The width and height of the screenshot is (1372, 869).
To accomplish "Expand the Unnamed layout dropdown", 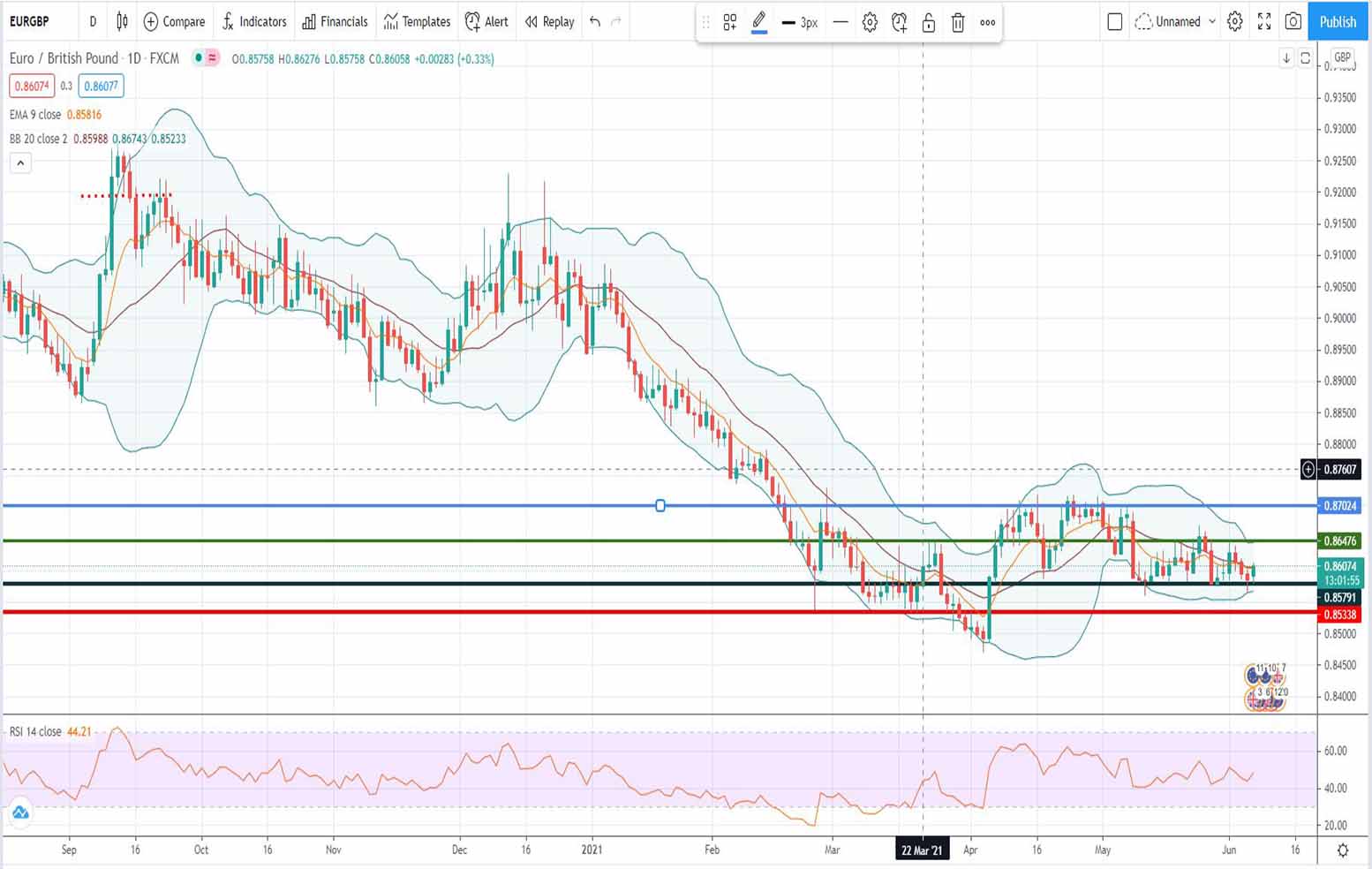I will [x=1212, y=21].
